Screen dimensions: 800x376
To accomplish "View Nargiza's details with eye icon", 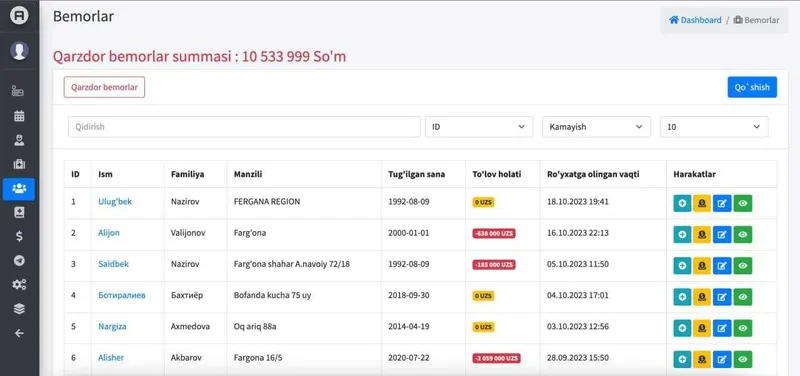I will (743, 328).
